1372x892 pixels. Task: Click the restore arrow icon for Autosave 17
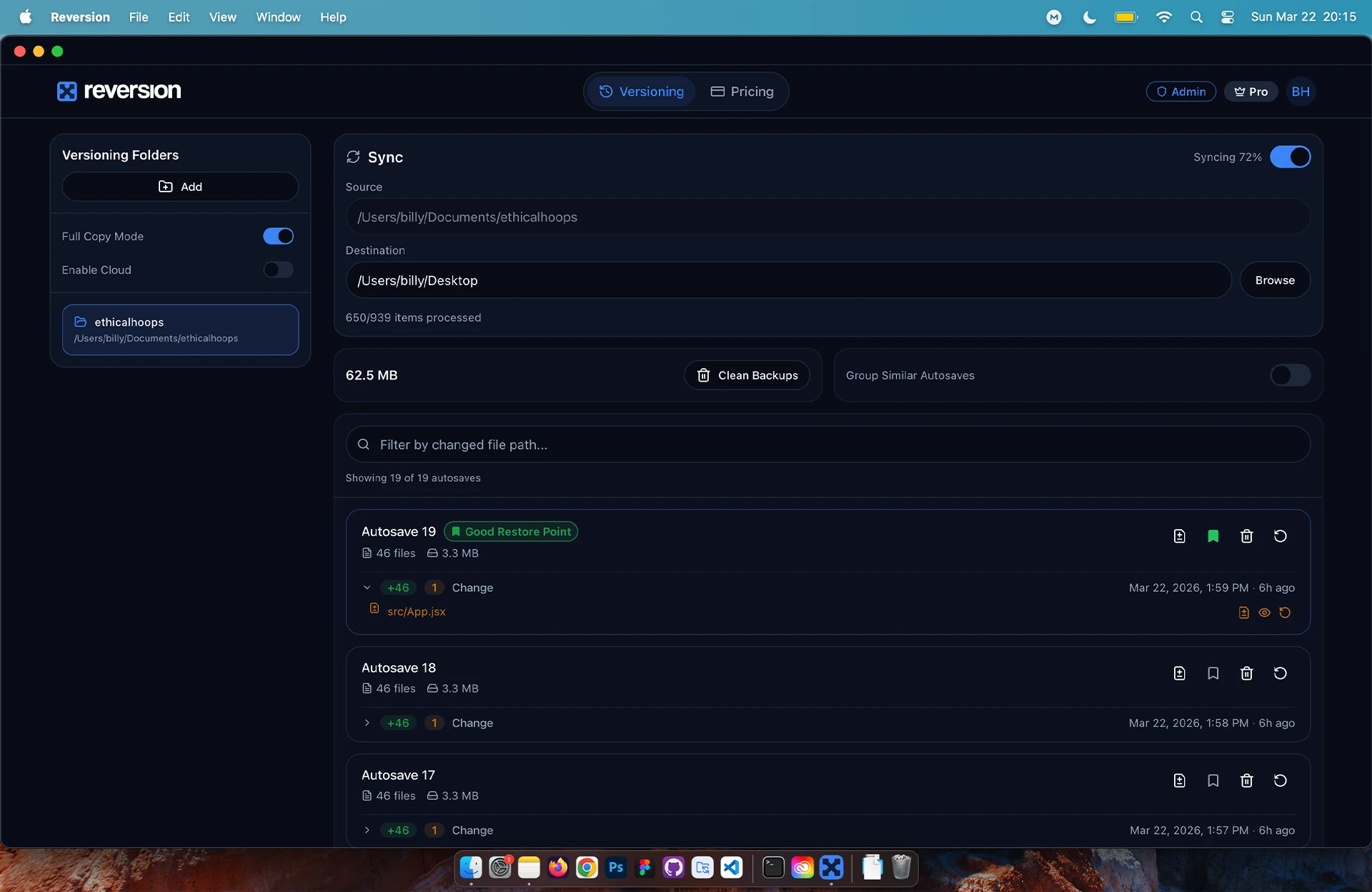1280,780
